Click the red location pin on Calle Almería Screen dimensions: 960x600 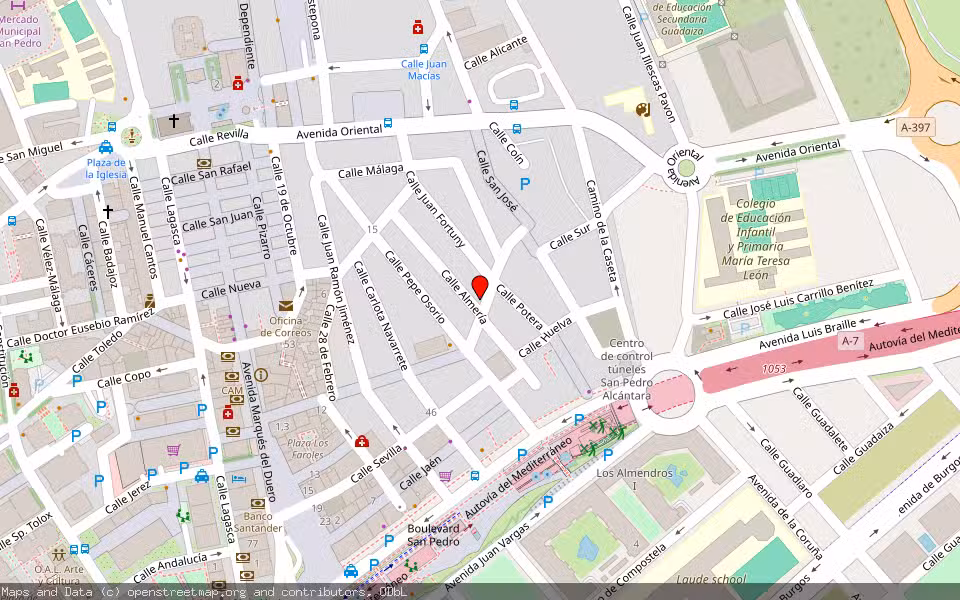[x=480, y=287]
